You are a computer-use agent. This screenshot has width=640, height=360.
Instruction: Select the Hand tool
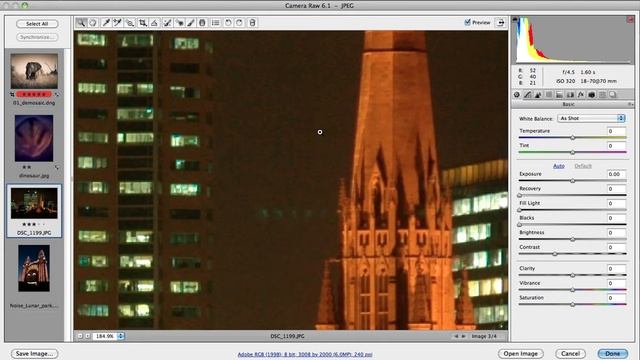pyautogui.click(x=93, y=23)
